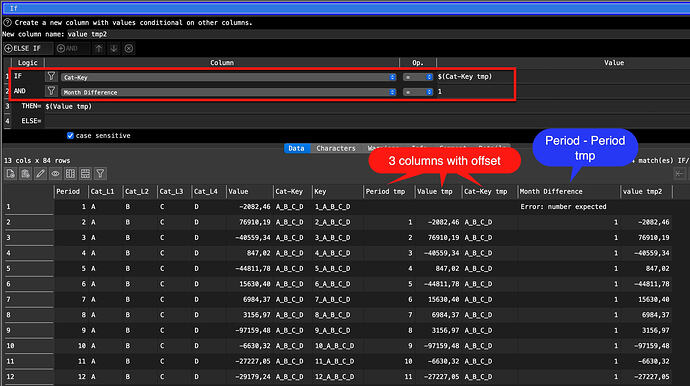Switch to the Data tab
690x386 pixels.
[297, 148]
